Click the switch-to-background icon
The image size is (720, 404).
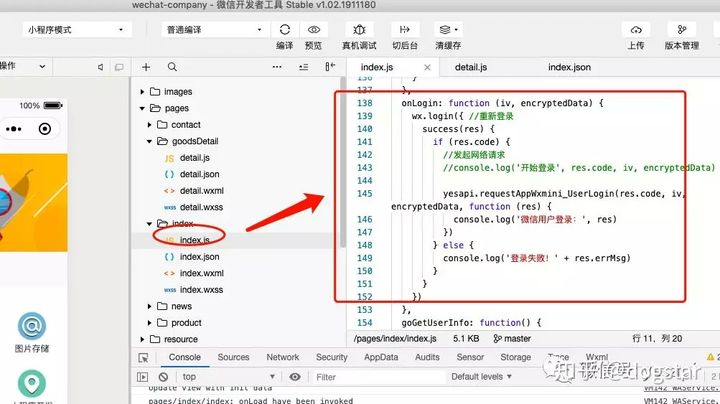tap(405, 30)
